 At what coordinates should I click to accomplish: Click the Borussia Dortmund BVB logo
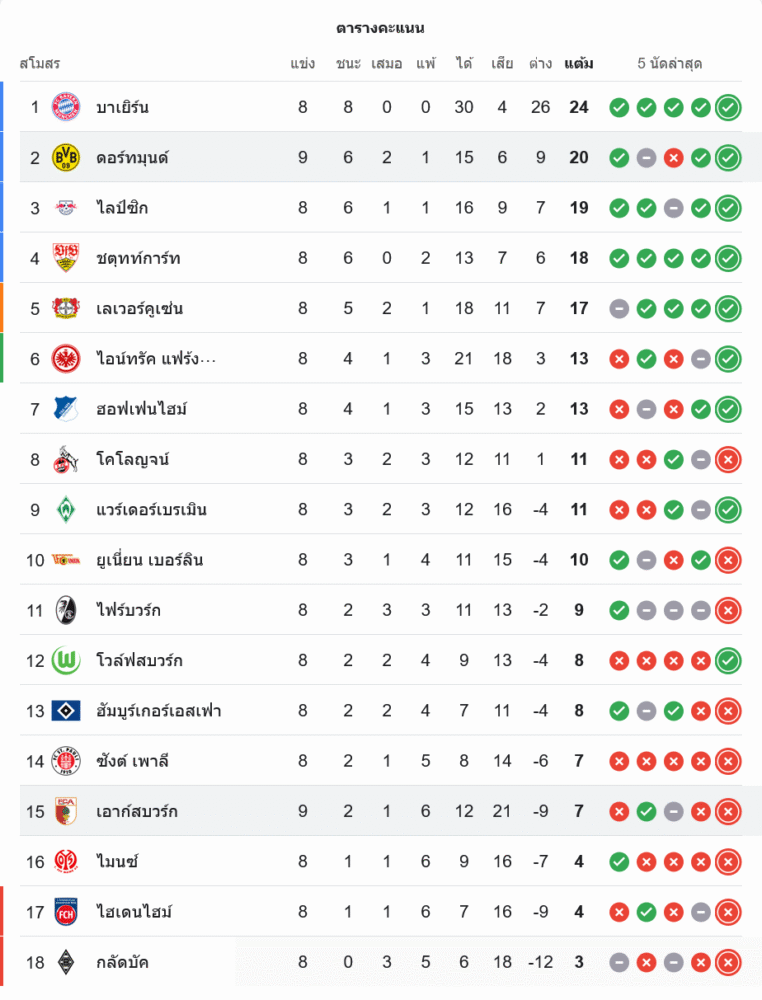pos(66,157)
